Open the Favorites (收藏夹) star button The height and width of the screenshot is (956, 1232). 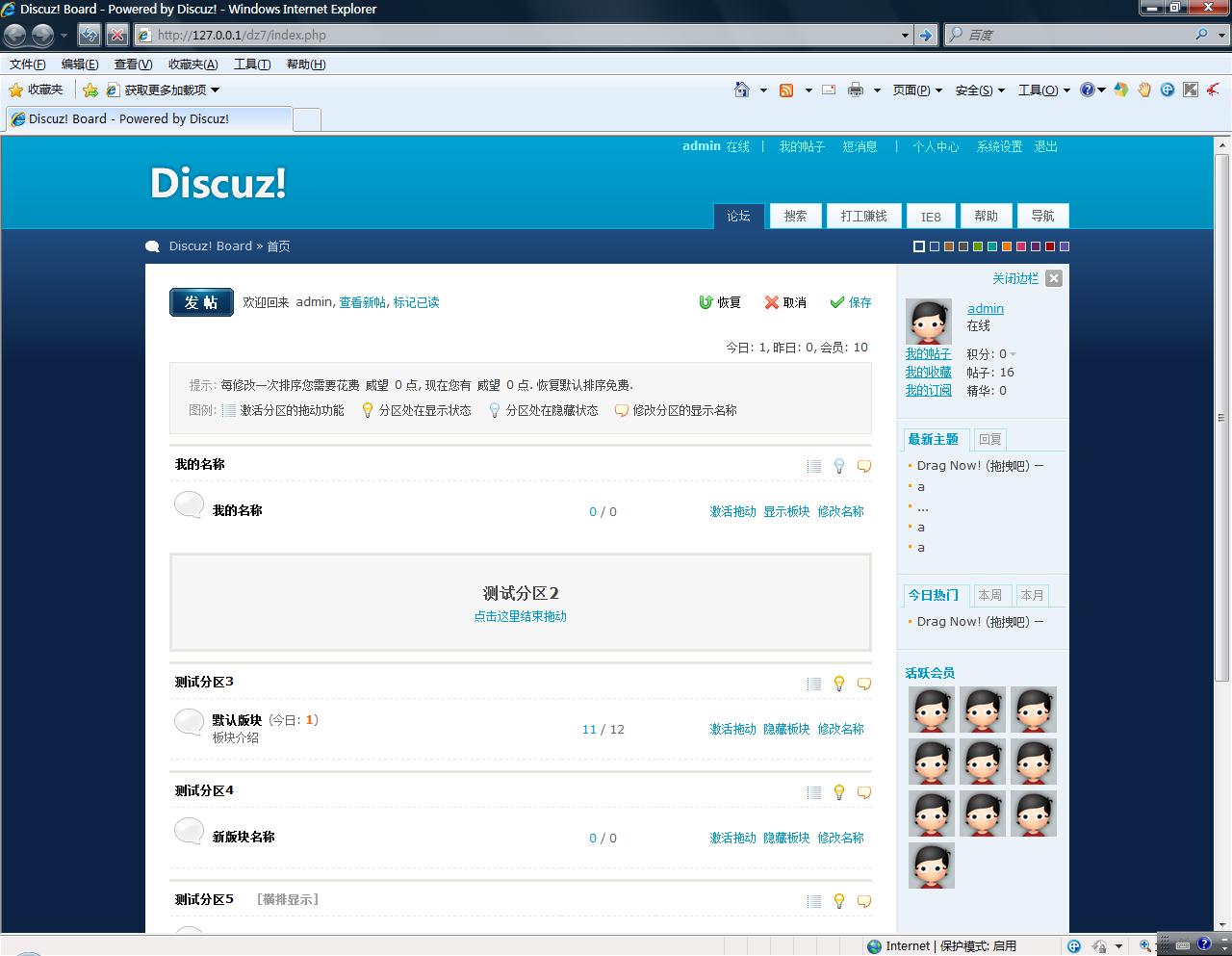(x=36, y=90)
